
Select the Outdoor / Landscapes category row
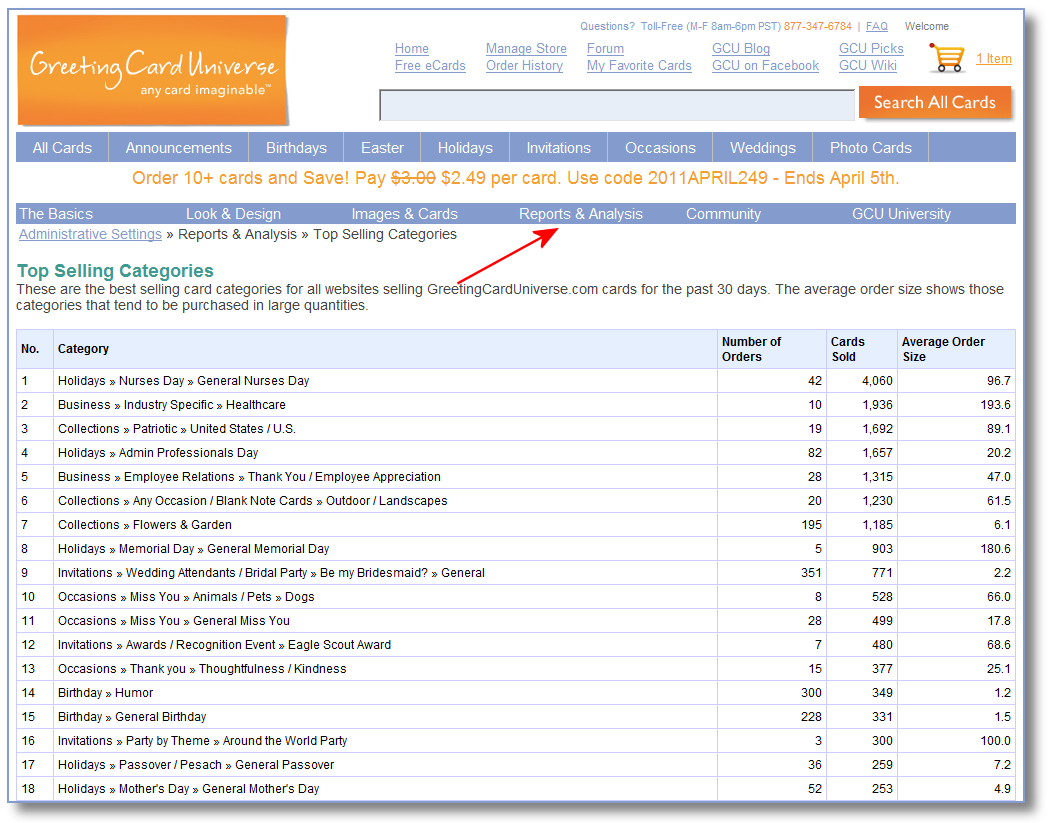516,501
